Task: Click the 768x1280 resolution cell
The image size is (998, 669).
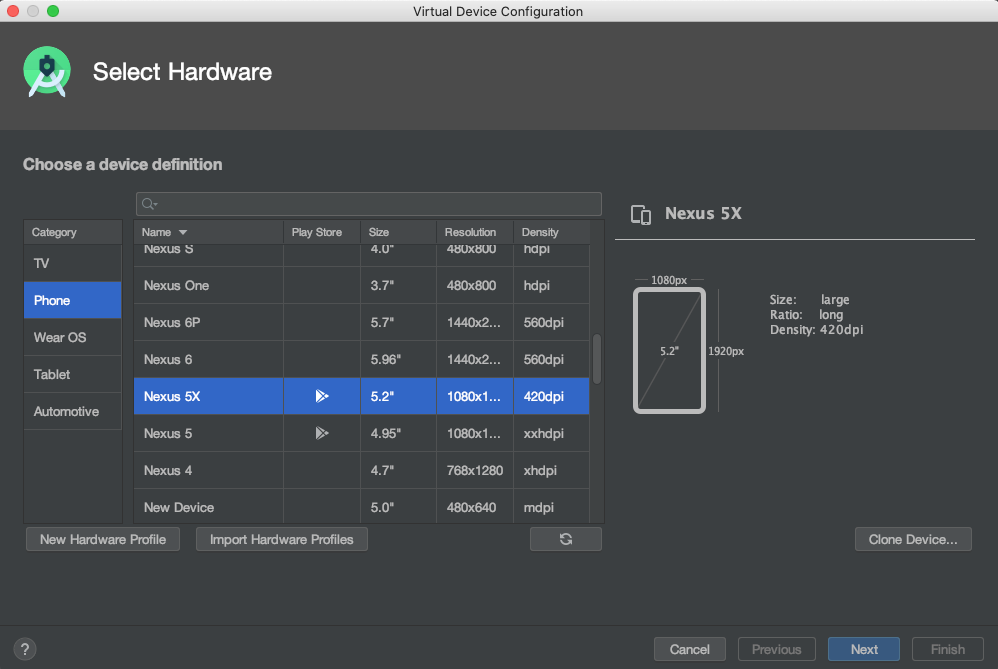Action: 475,470
